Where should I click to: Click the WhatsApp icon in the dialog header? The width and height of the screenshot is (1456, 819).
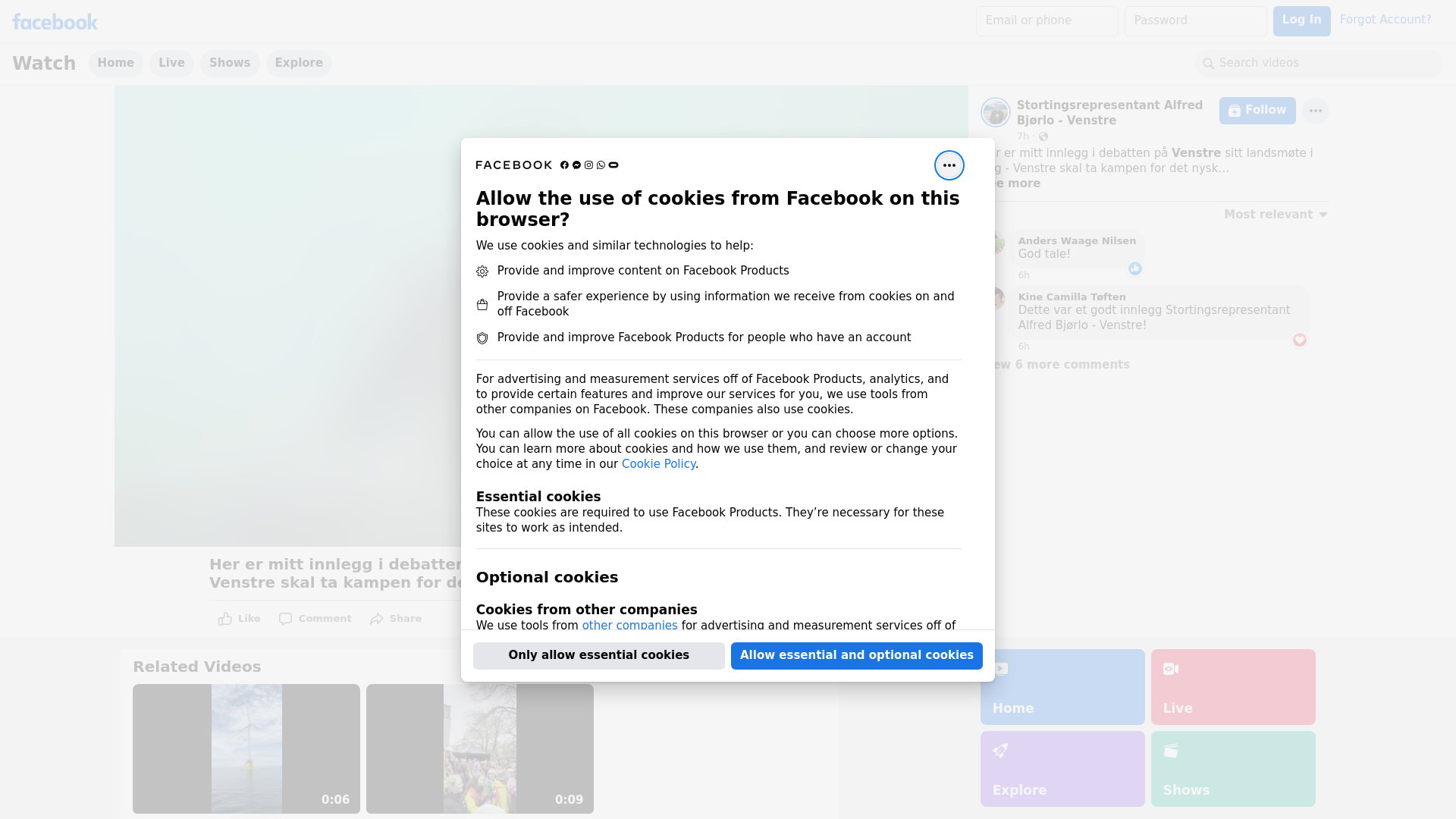coord(601,165)
